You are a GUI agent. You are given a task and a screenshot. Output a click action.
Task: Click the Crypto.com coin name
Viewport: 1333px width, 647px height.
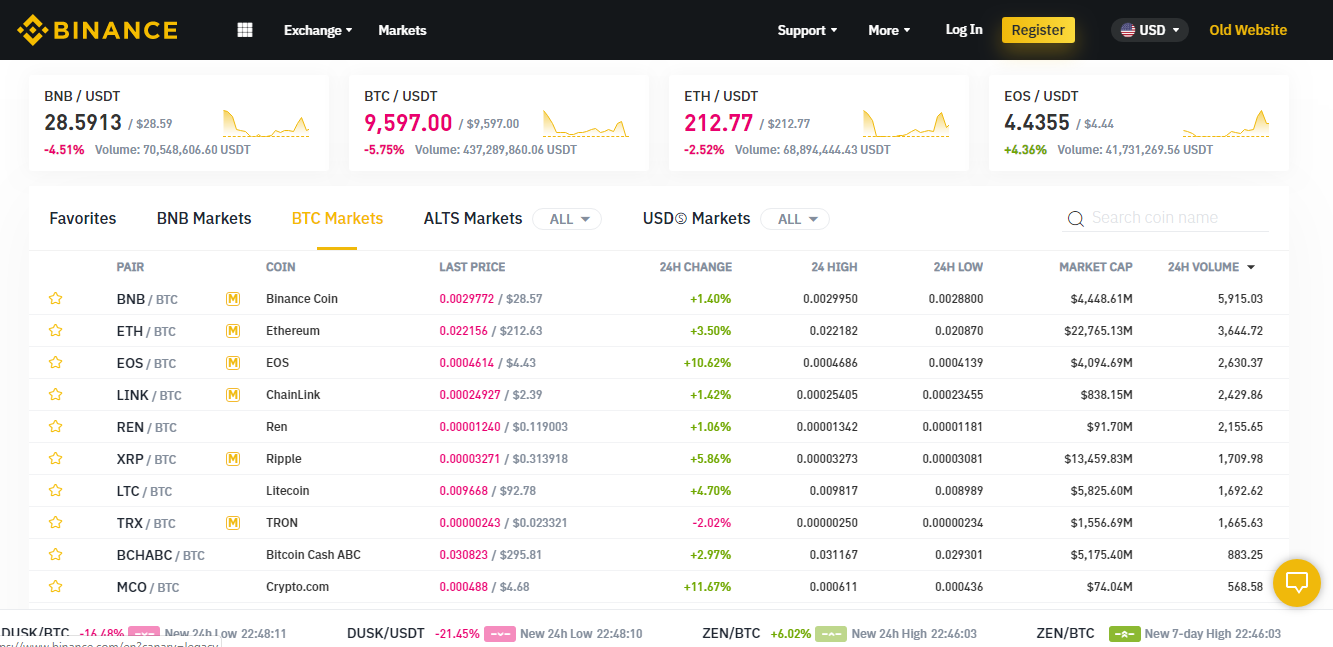(x=297, y=587)
